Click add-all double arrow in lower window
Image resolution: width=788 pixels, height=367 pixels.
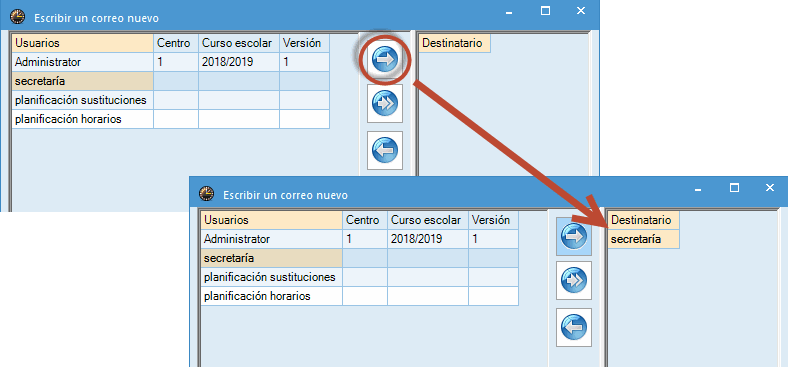click(574, 280)
